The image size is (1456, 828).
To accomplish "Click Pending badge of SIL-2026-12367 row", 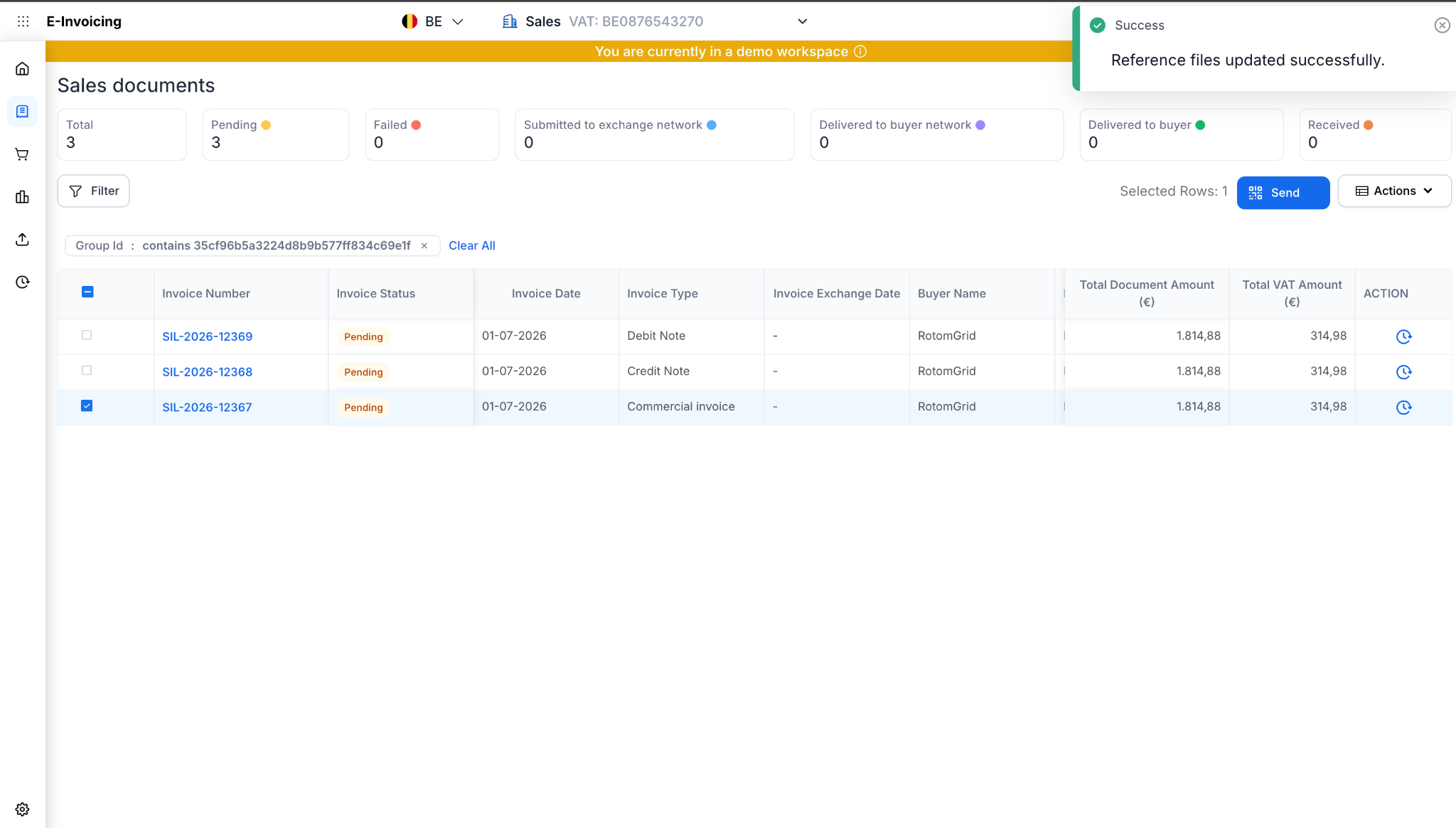I will [363, 408].
